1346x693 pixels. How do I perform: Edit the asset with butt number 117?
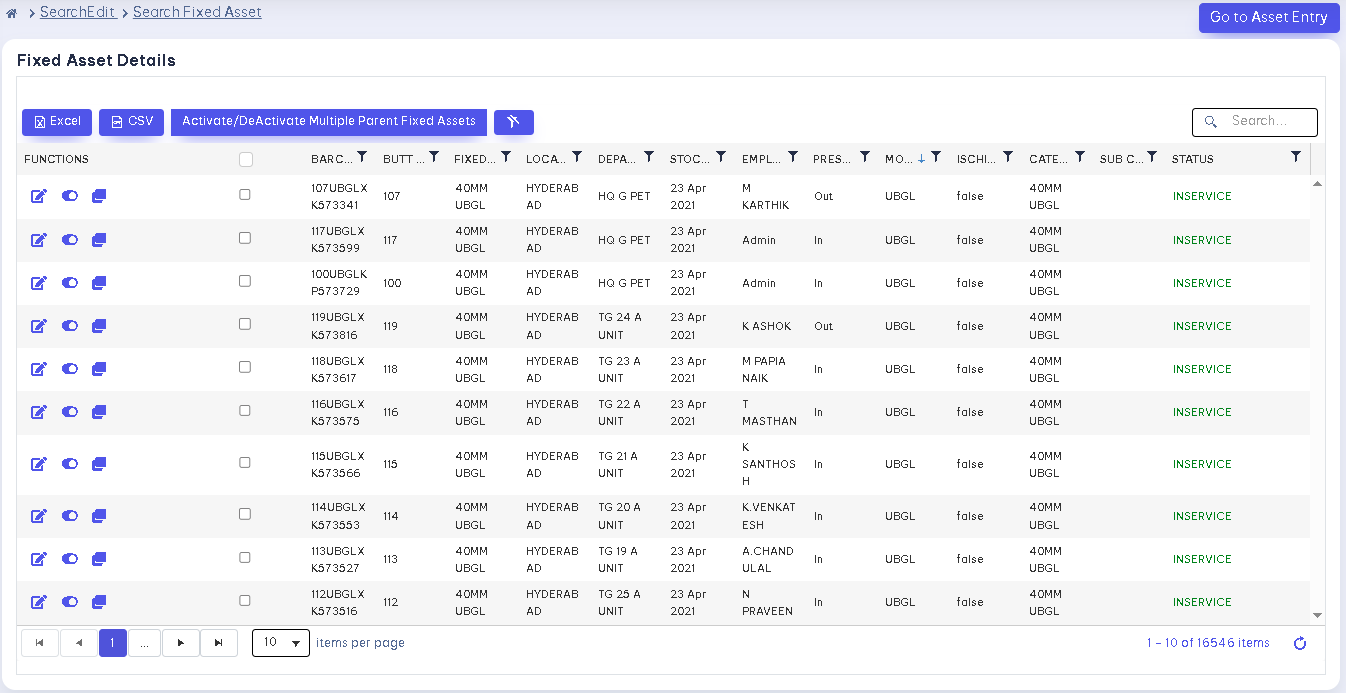click(x=39, y=240)
